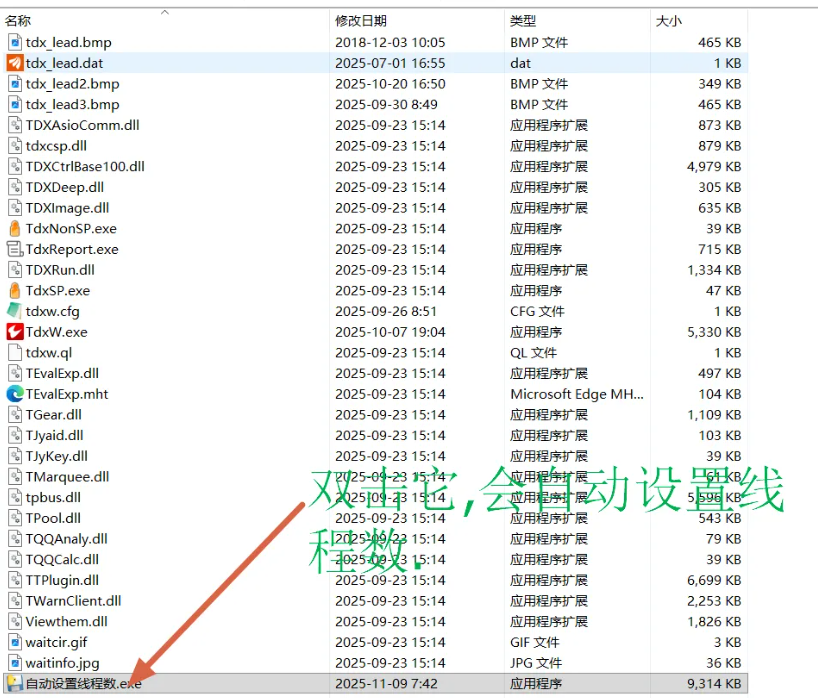This screenshot has height=698, width=818.
Task: Select the waitinfo.jpg image icon
Action: point(15,663)
